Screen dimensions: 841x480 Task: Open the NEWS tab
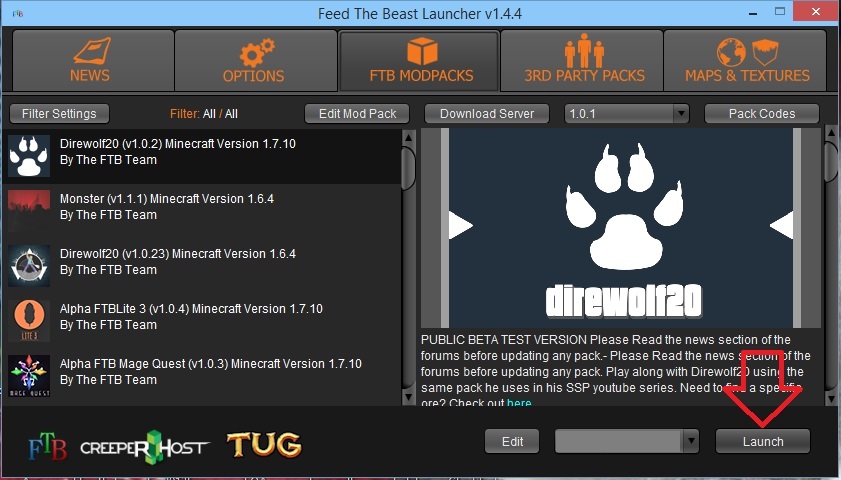pyautogui.click(x=93, y=60)
